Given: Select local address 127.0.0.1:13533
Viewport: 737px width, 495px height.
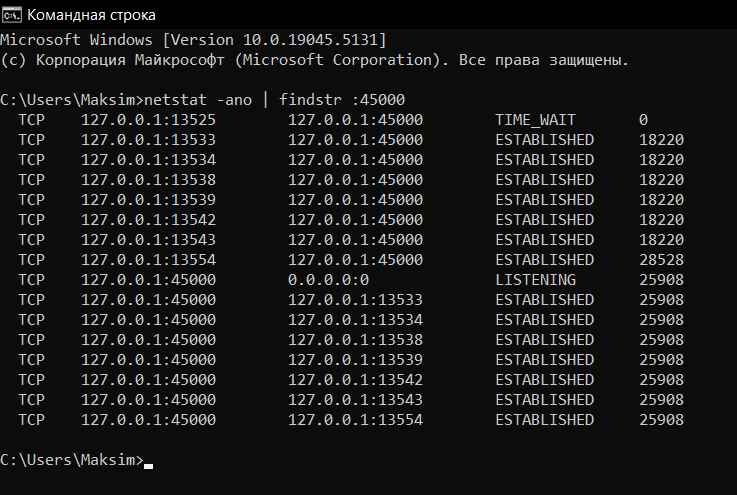Looking at the screenshot, I should pyautogui.click(x=148, y=140).
